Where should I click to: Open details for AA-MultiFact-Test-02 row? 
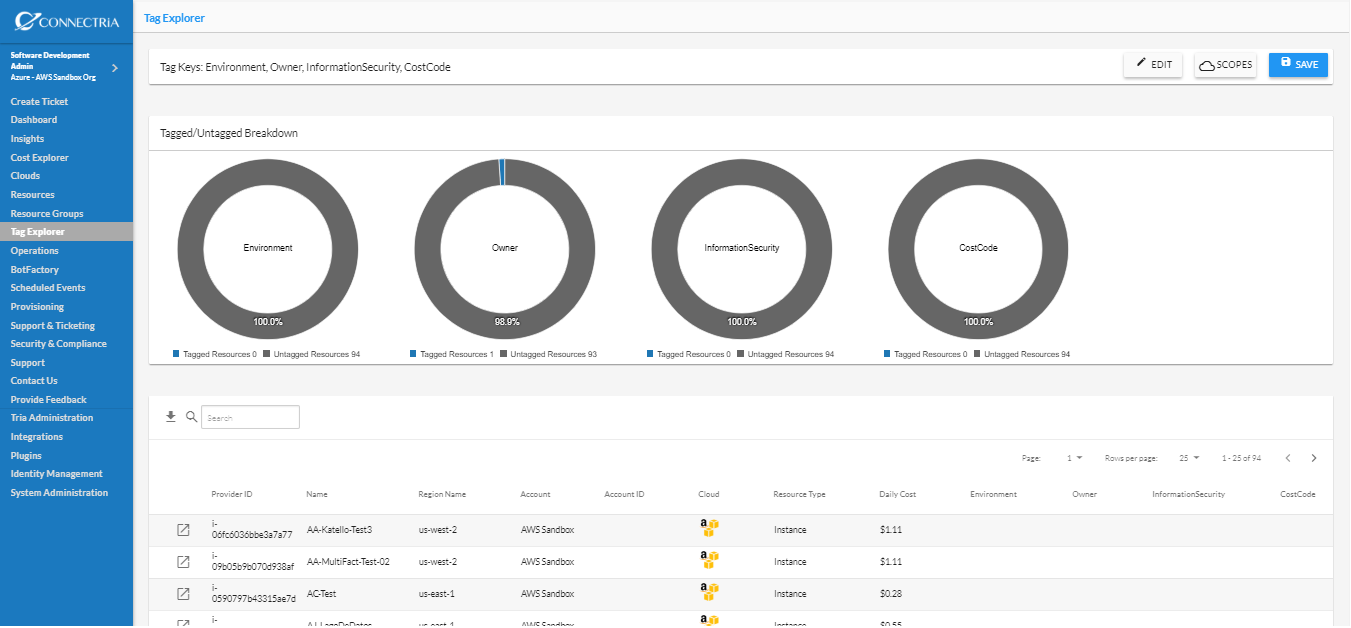point(183,562)
